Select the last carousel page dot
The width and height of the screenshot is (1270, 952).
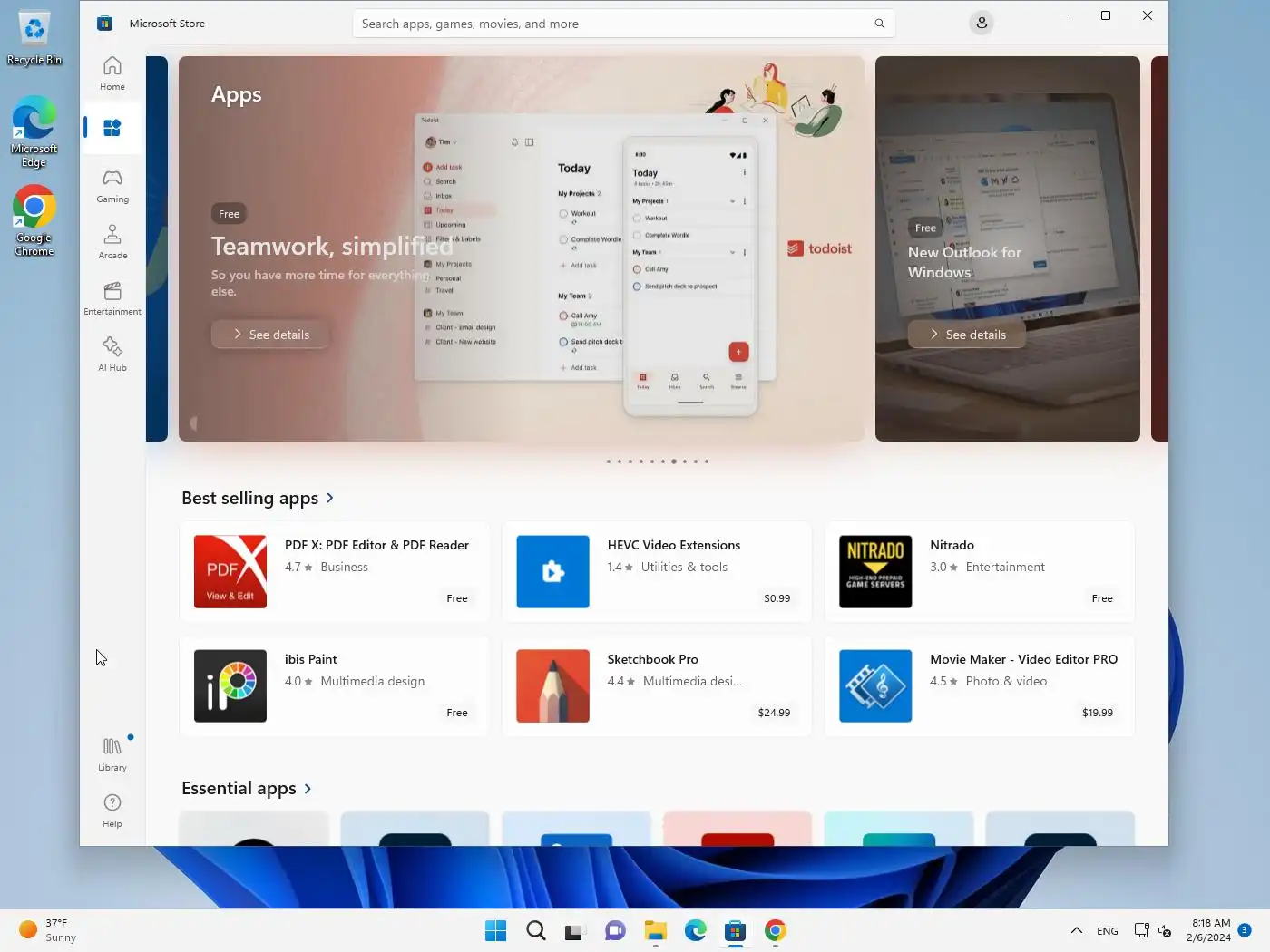click(707, 461)
